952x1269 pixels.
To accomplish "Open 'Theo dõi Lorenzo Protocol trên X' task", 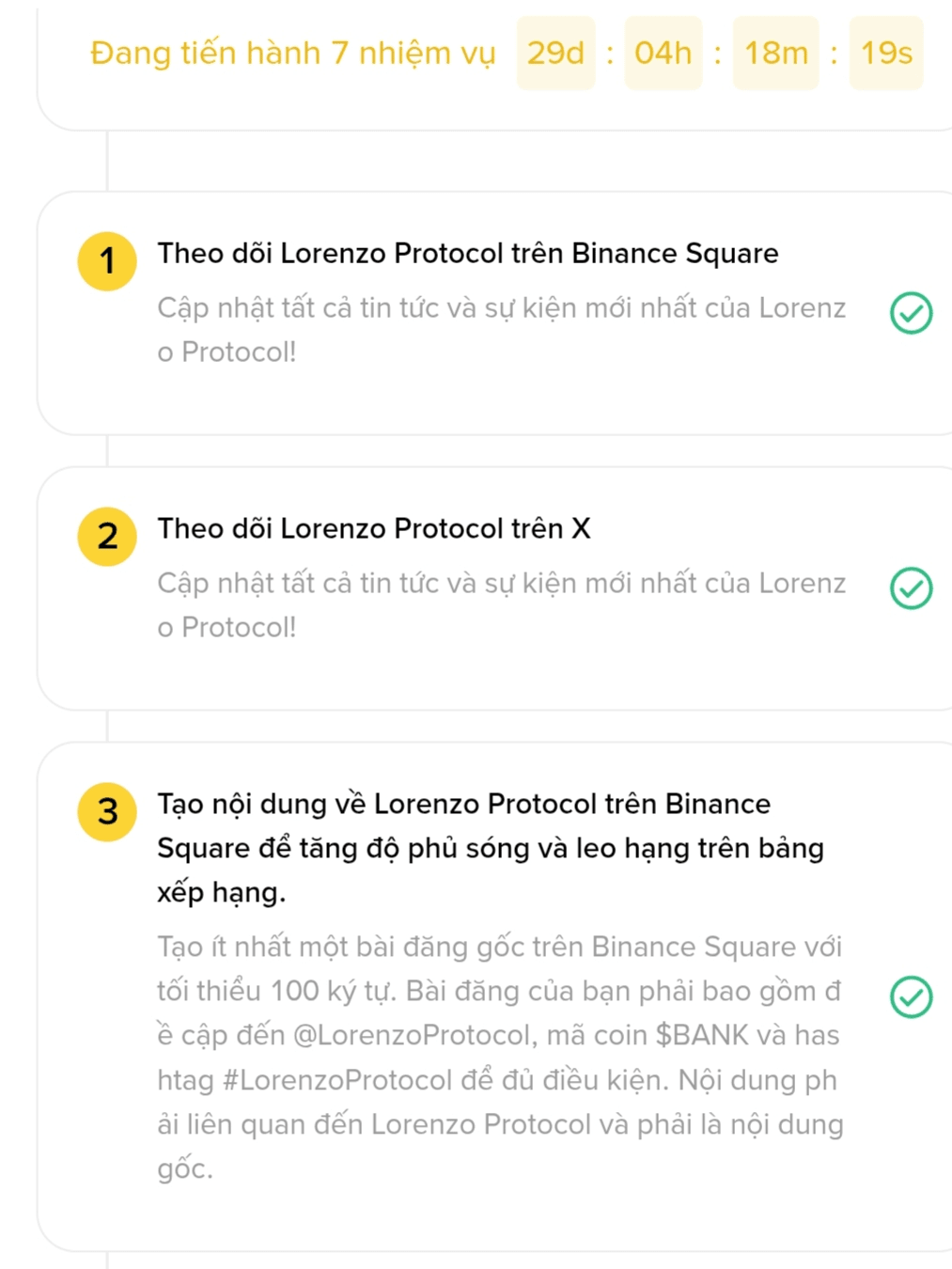I will tap(374, 528).
